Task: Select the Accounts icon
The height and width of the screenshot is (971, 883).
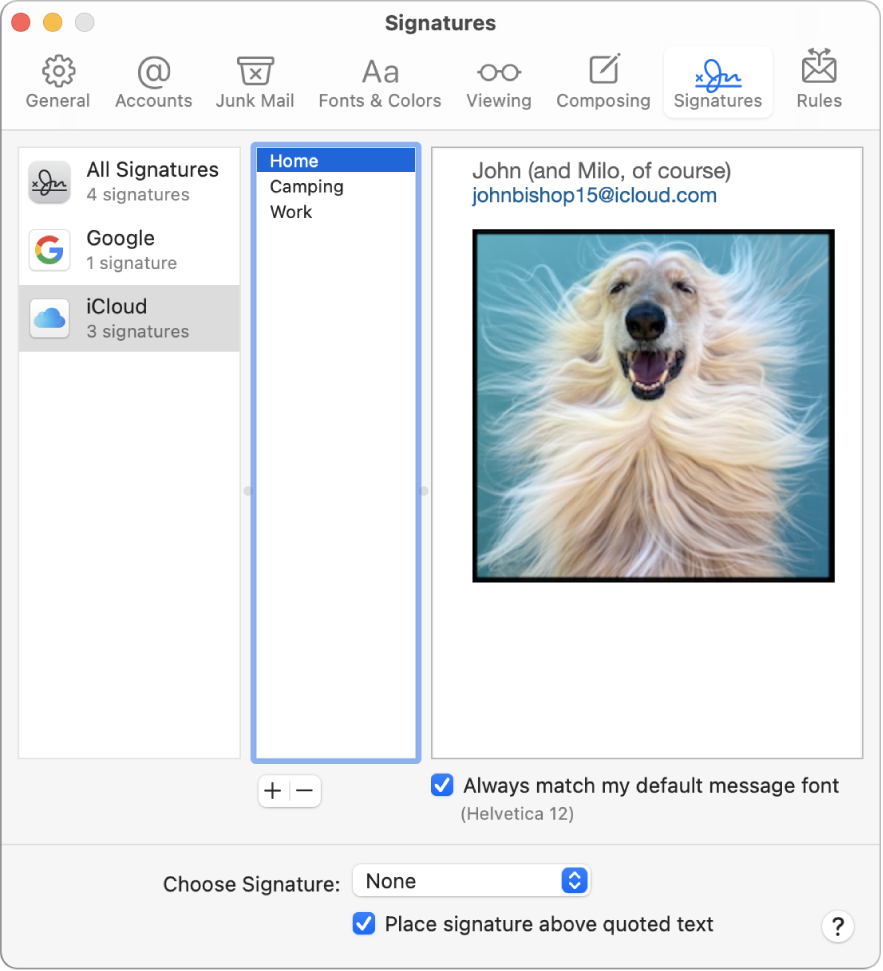Action: (x=153, y=82)
